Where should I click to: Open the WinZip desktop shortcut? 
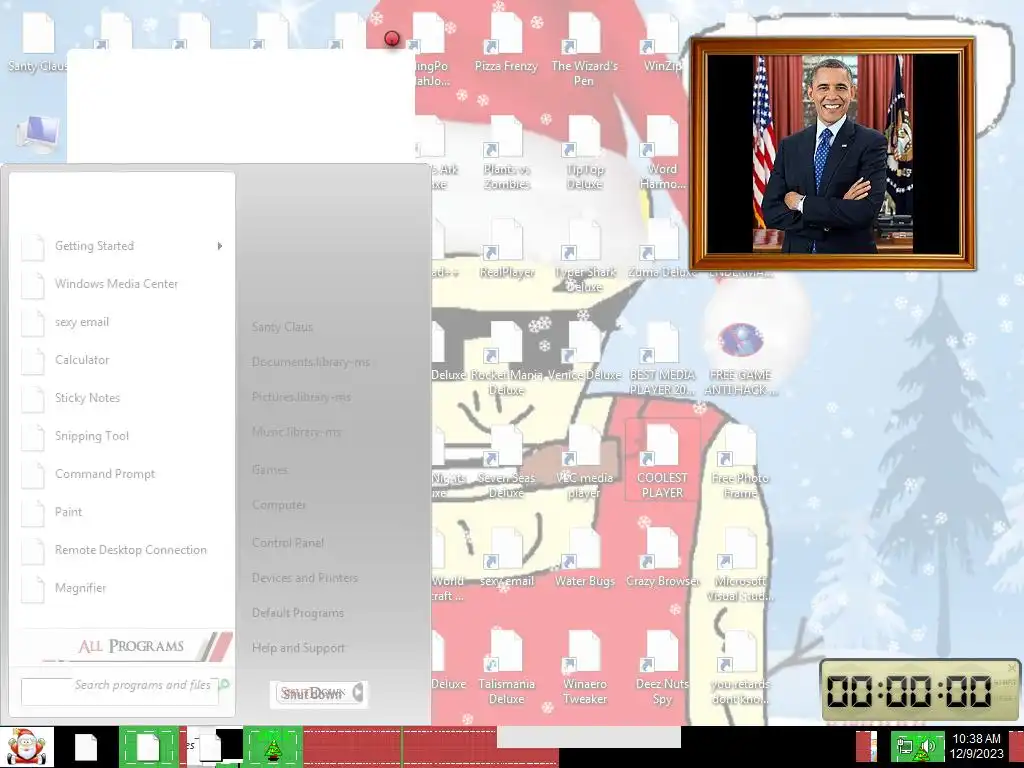[x=662, y=43]
